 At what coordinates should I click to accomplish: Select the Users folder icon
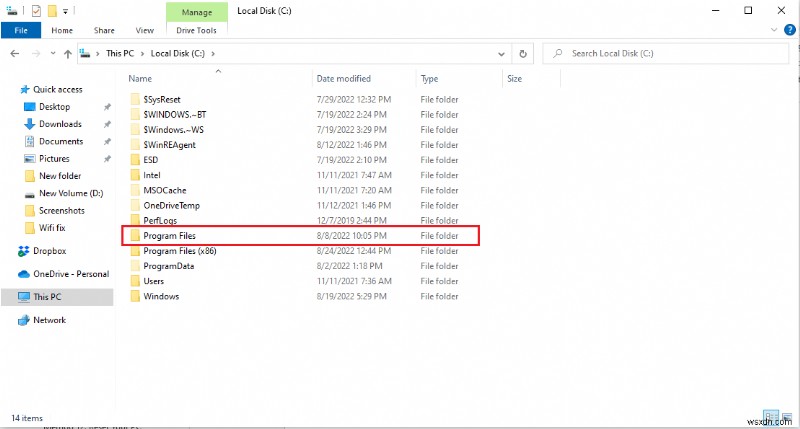coord(135,281)
